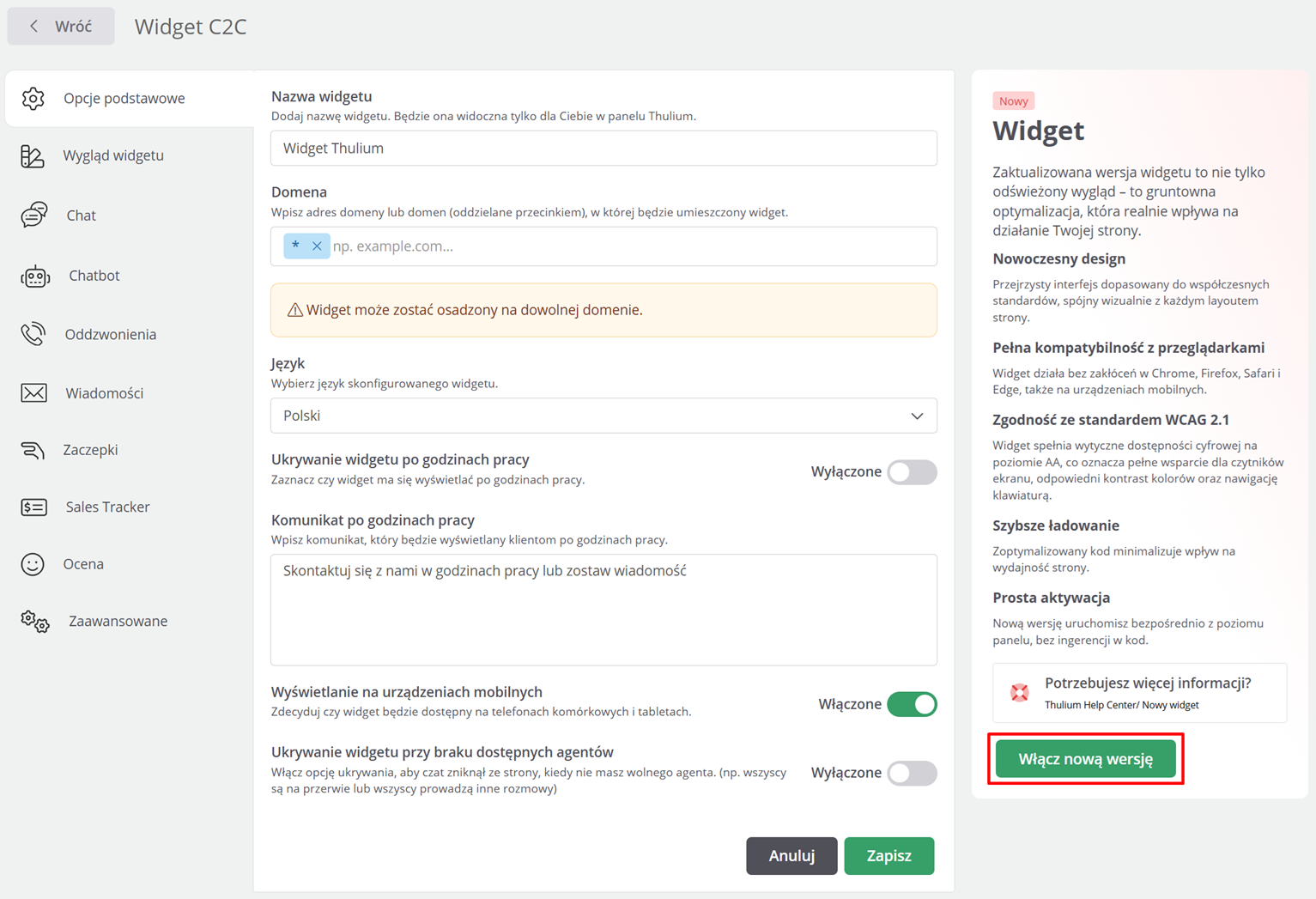
Task: Enable hiding widget when no agents available
Action: (912, 773)
